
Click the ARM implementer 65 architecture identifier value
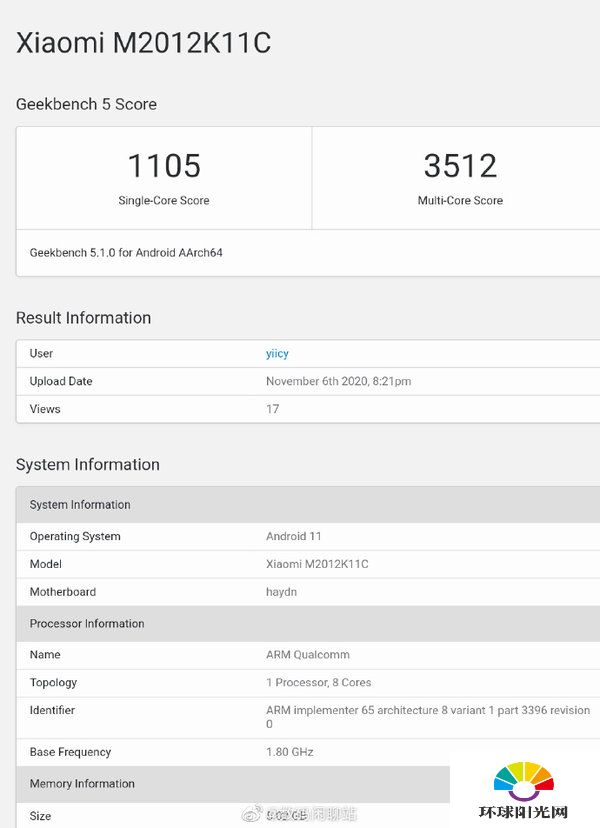click(428, 717)
